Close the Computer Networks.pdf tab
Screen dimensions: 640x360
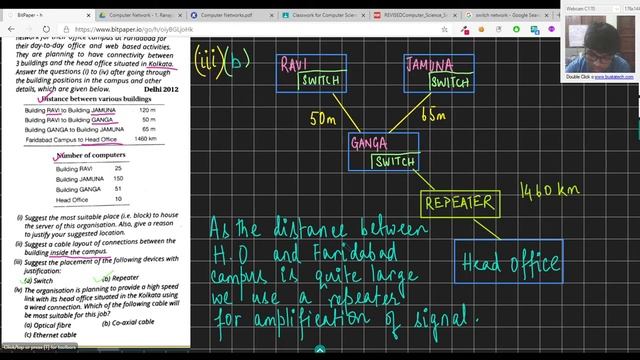pos(272,15)
